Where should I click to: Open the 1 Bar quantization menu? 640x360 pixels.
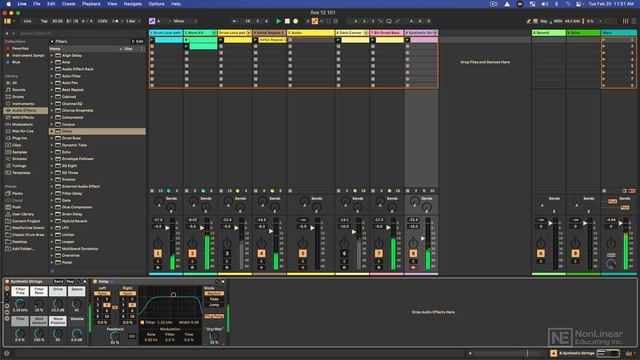point(133,21)
